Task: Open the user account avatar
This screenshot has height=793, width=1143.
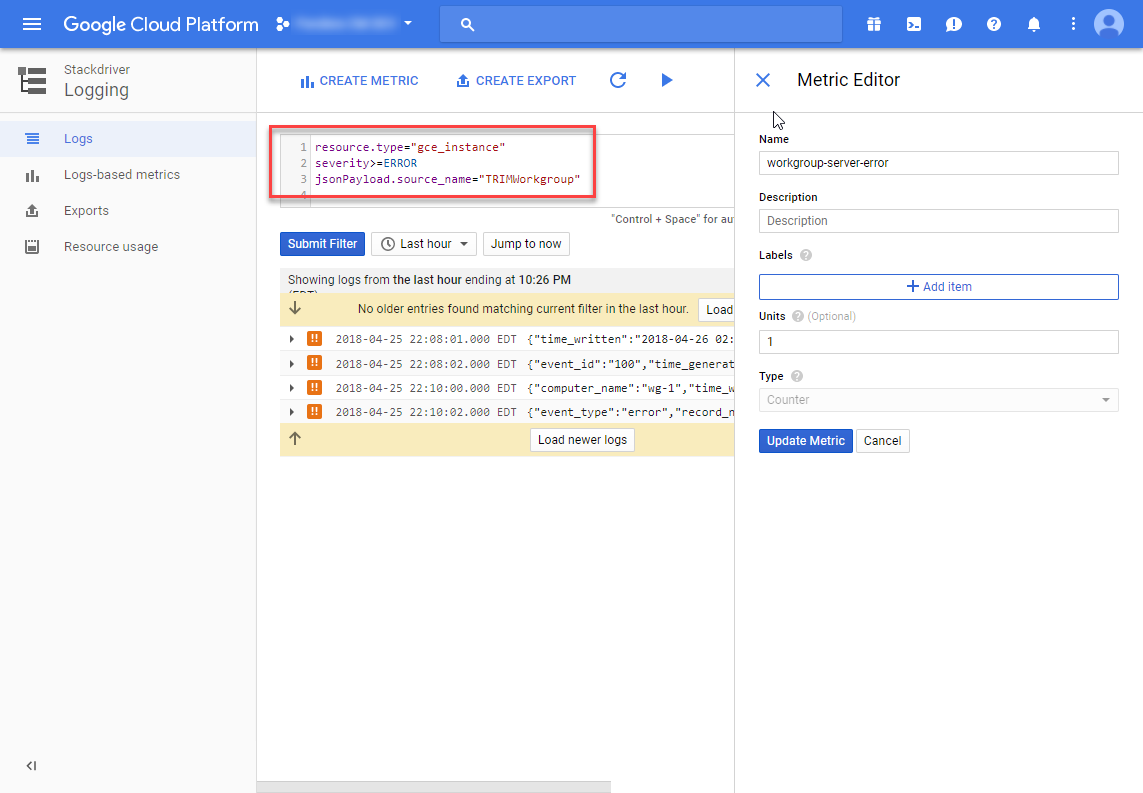Action: tap(1109, 24)
